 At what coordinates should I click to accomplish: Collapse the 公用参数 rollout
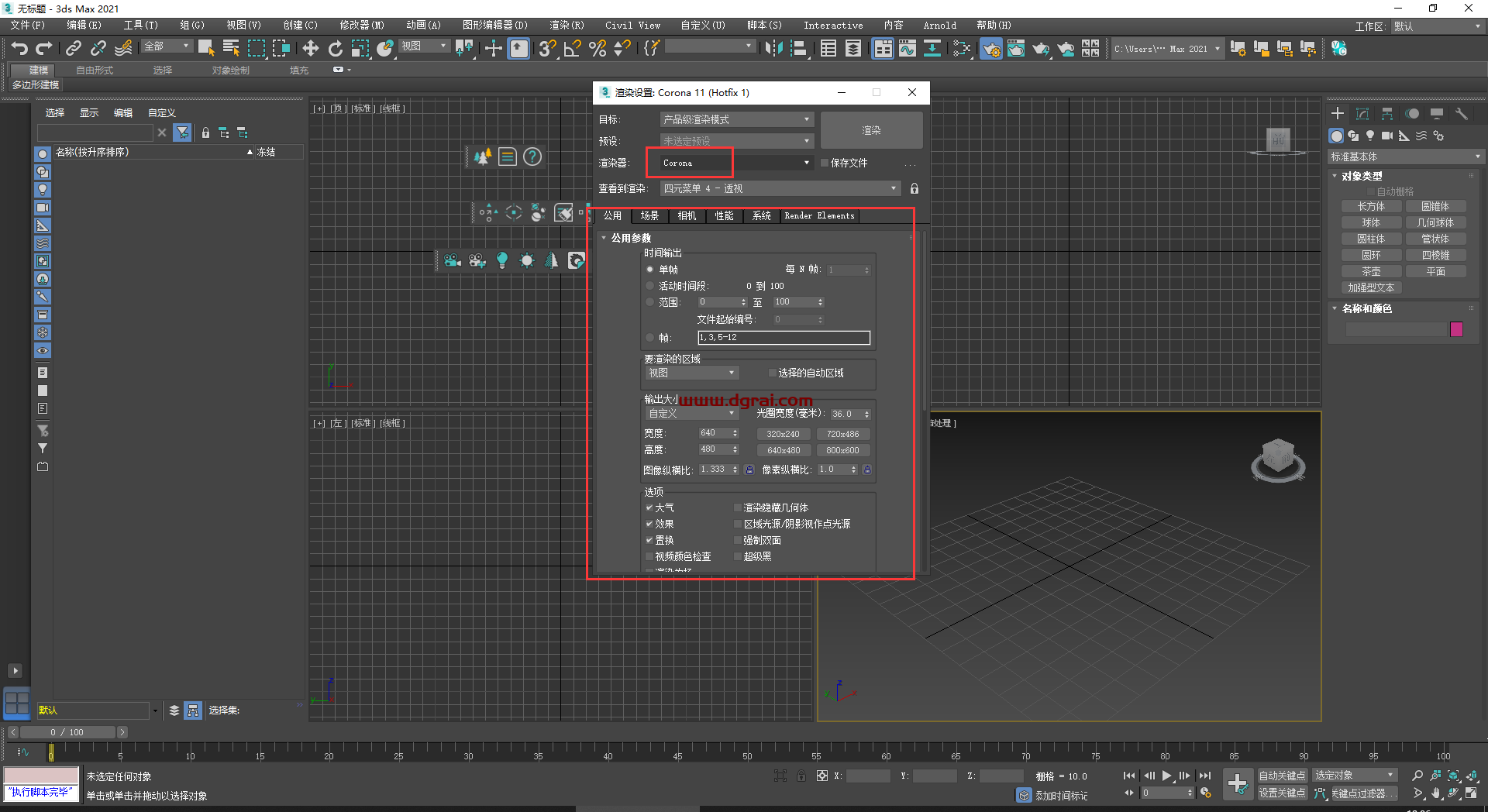tap(631, 238)
